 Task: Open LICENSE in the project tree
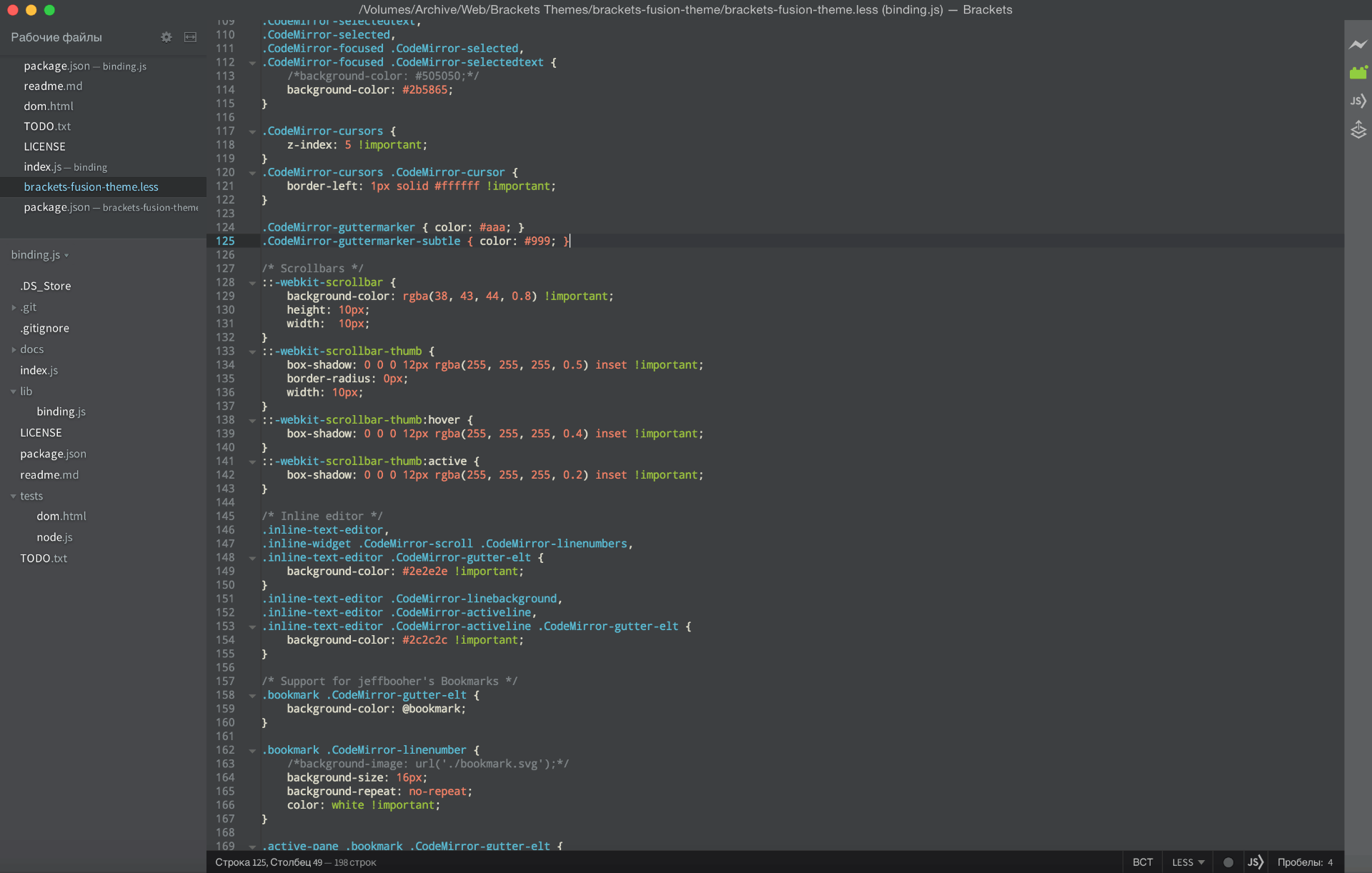(x=41, y=433)
